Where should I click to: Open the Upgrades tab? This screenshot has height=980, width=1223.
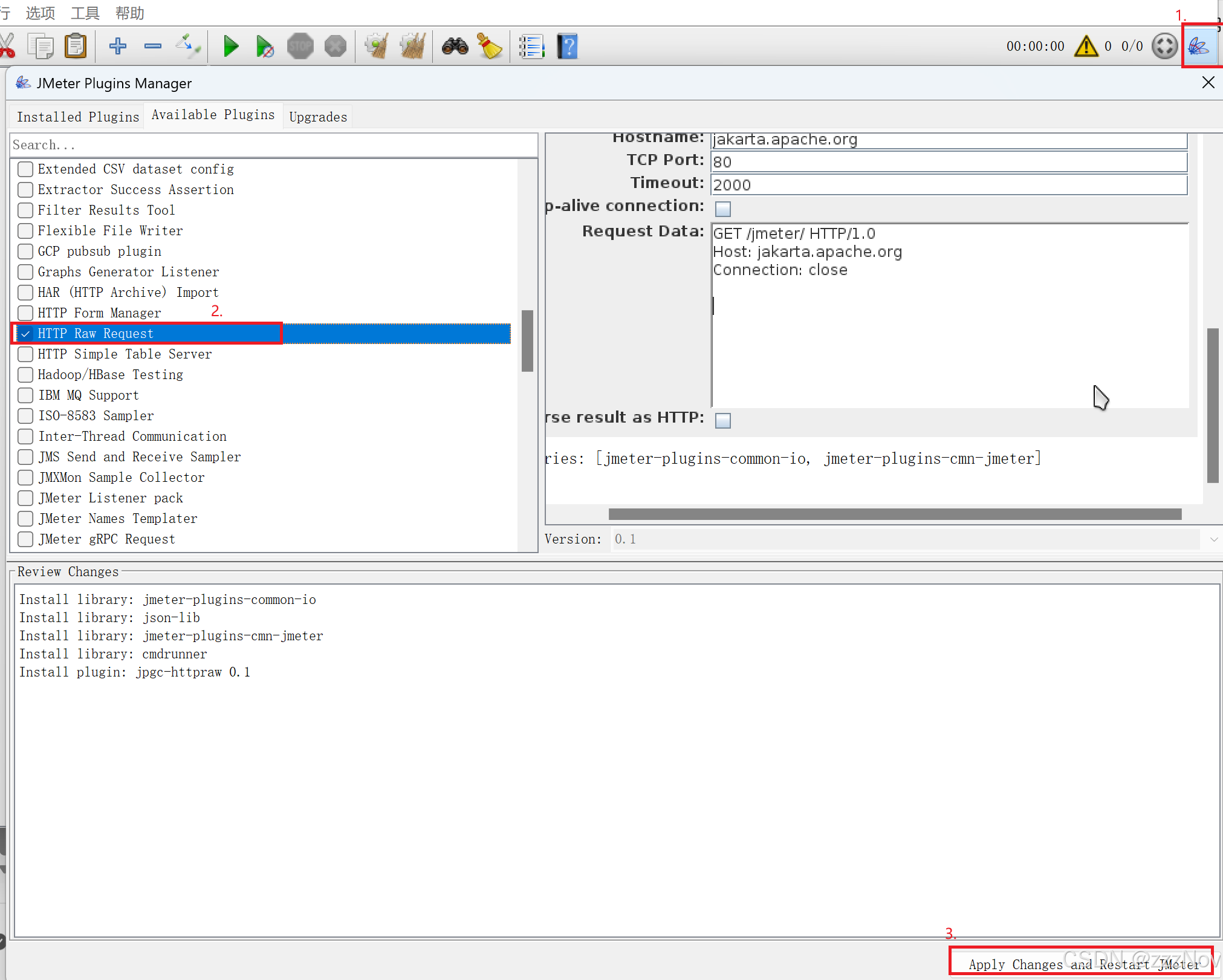click(318, 117)
